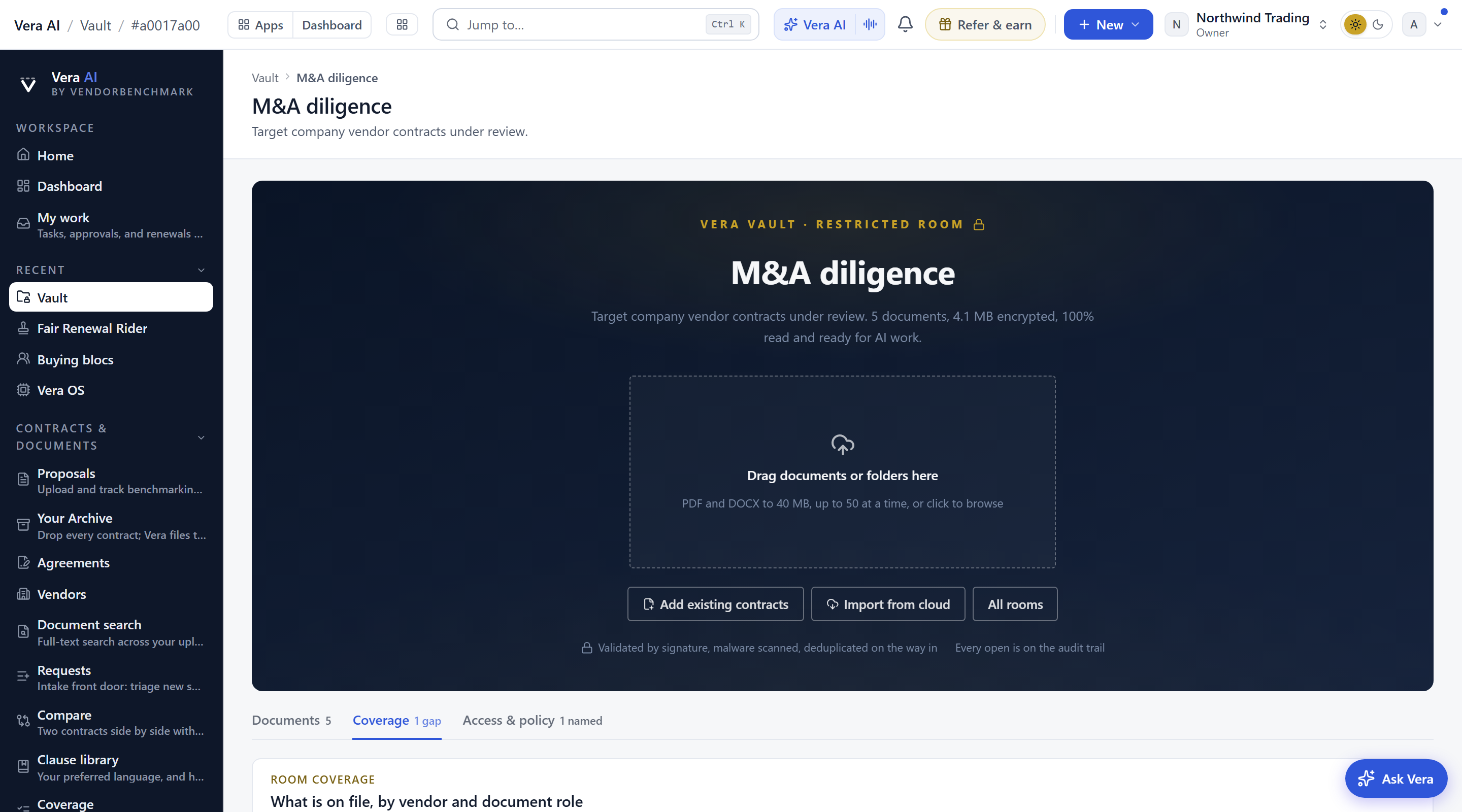Click 'Every open is on the audit trail' text

(x=1029, y=648)
